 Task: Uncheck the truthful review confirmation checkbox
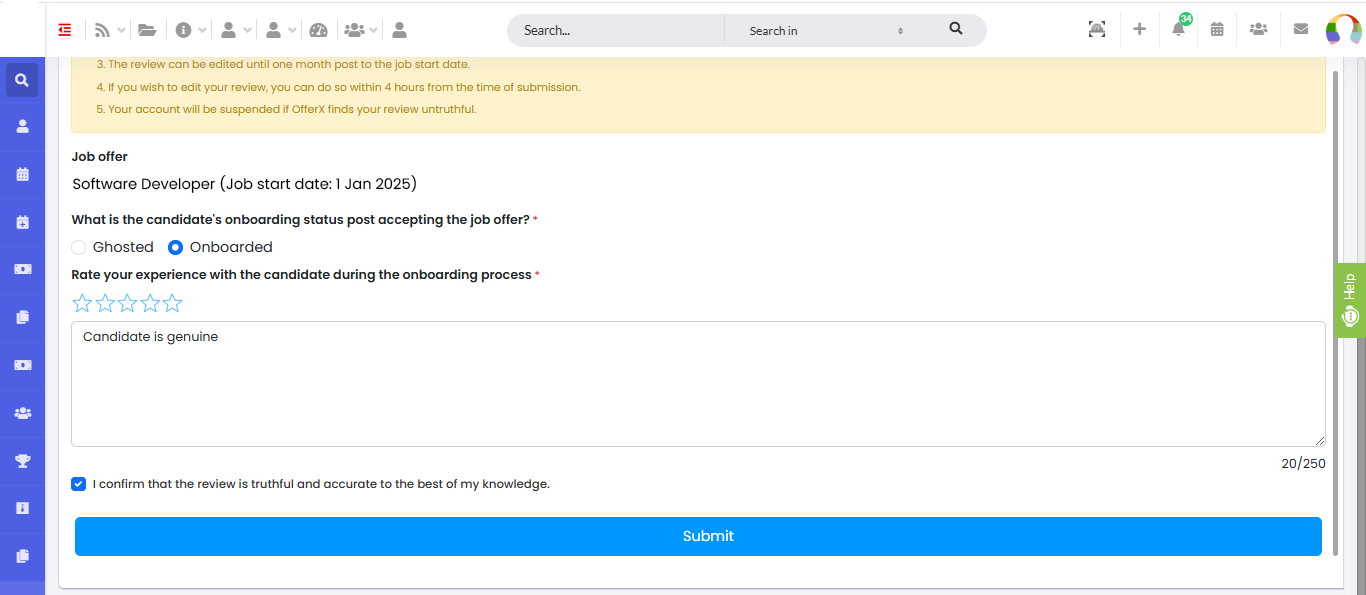click(79, 484)
